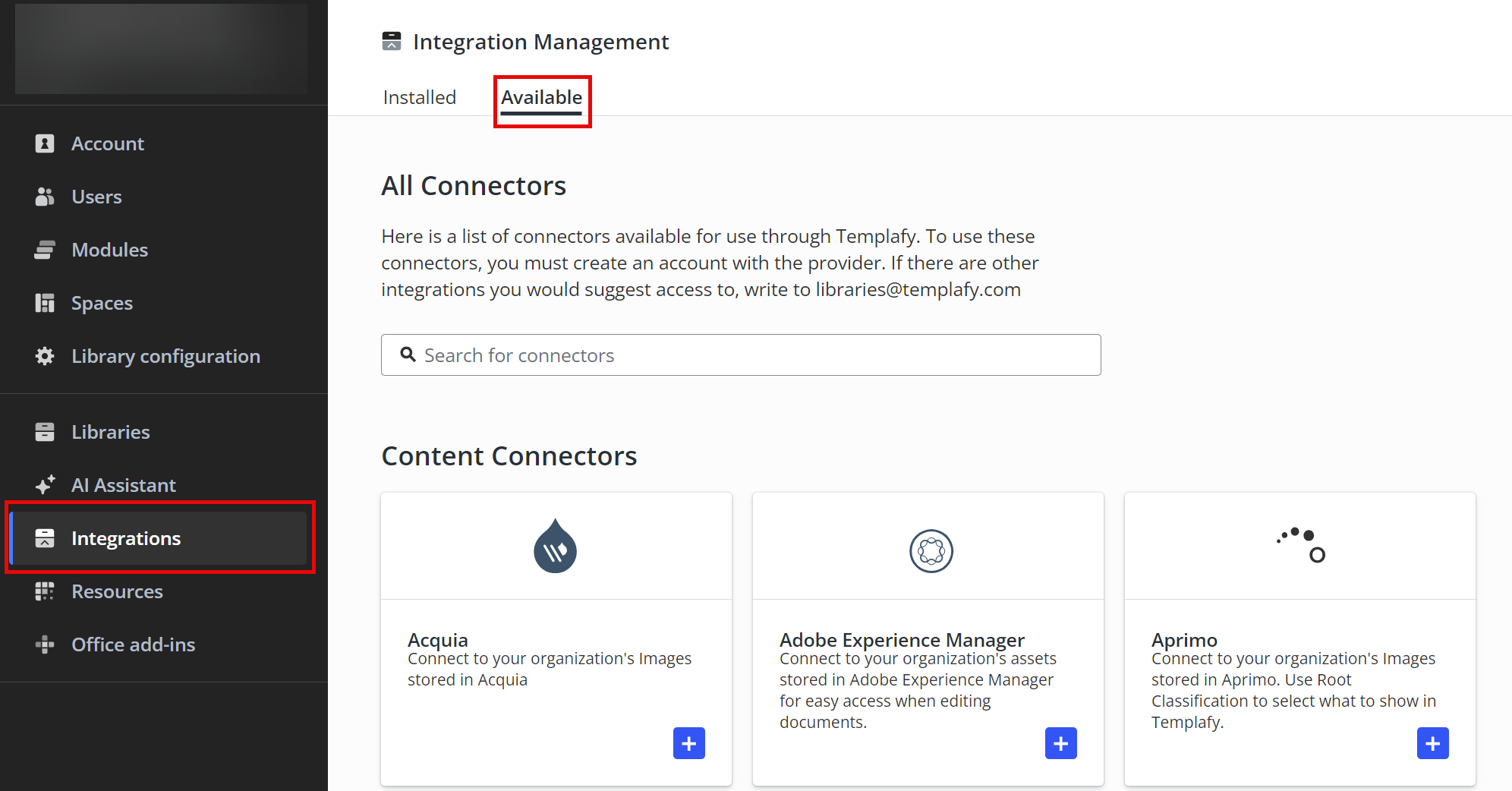
Task: Click the Users people icon
Action: (x=45, y=197)
